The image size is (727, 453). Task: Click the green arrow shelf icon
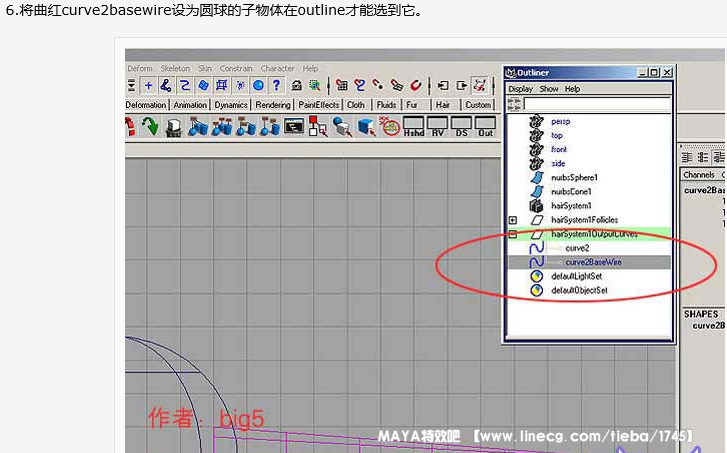click(150, 127)
